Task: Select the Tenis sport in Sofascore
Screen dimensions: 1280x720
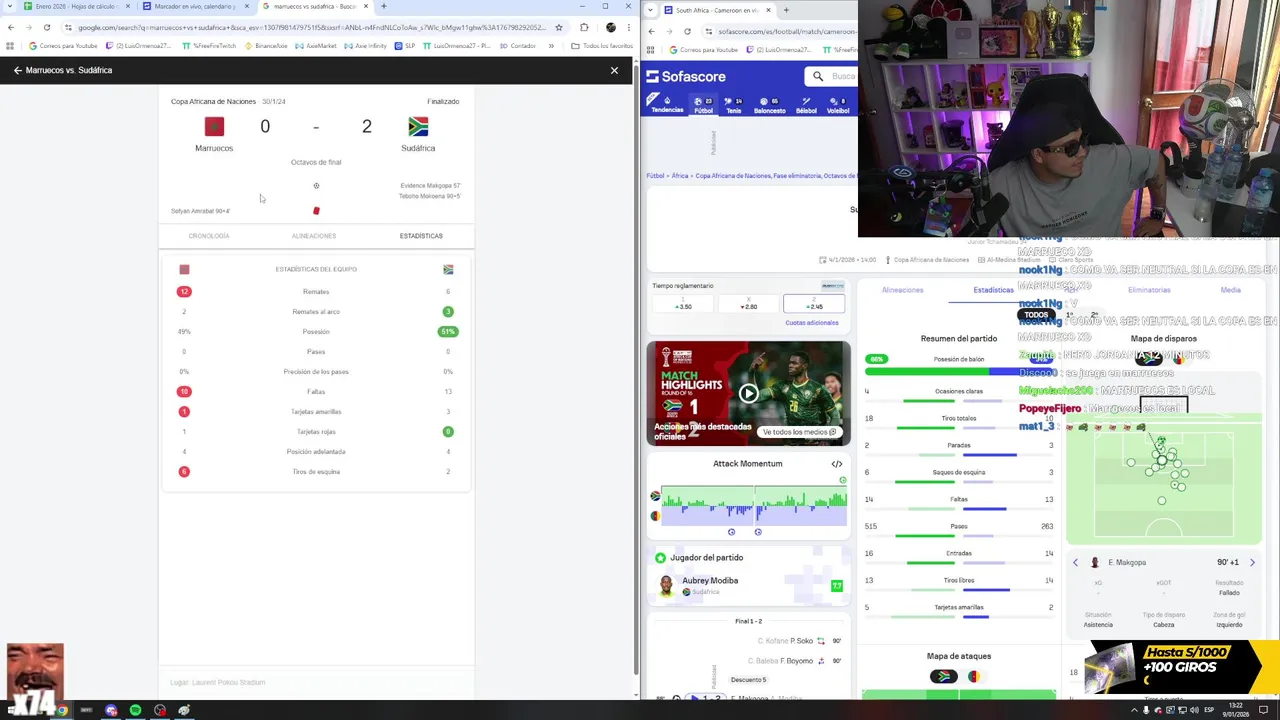Action: pos(734,104)
